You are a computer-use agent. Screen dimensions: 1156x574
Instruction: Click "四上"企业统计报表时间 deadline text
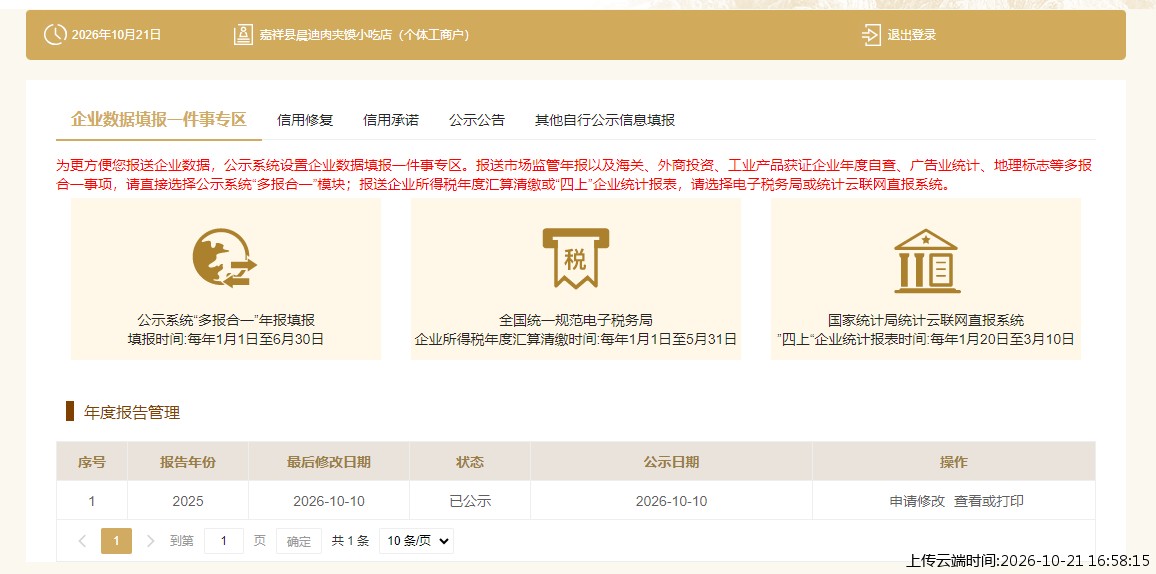926,340
